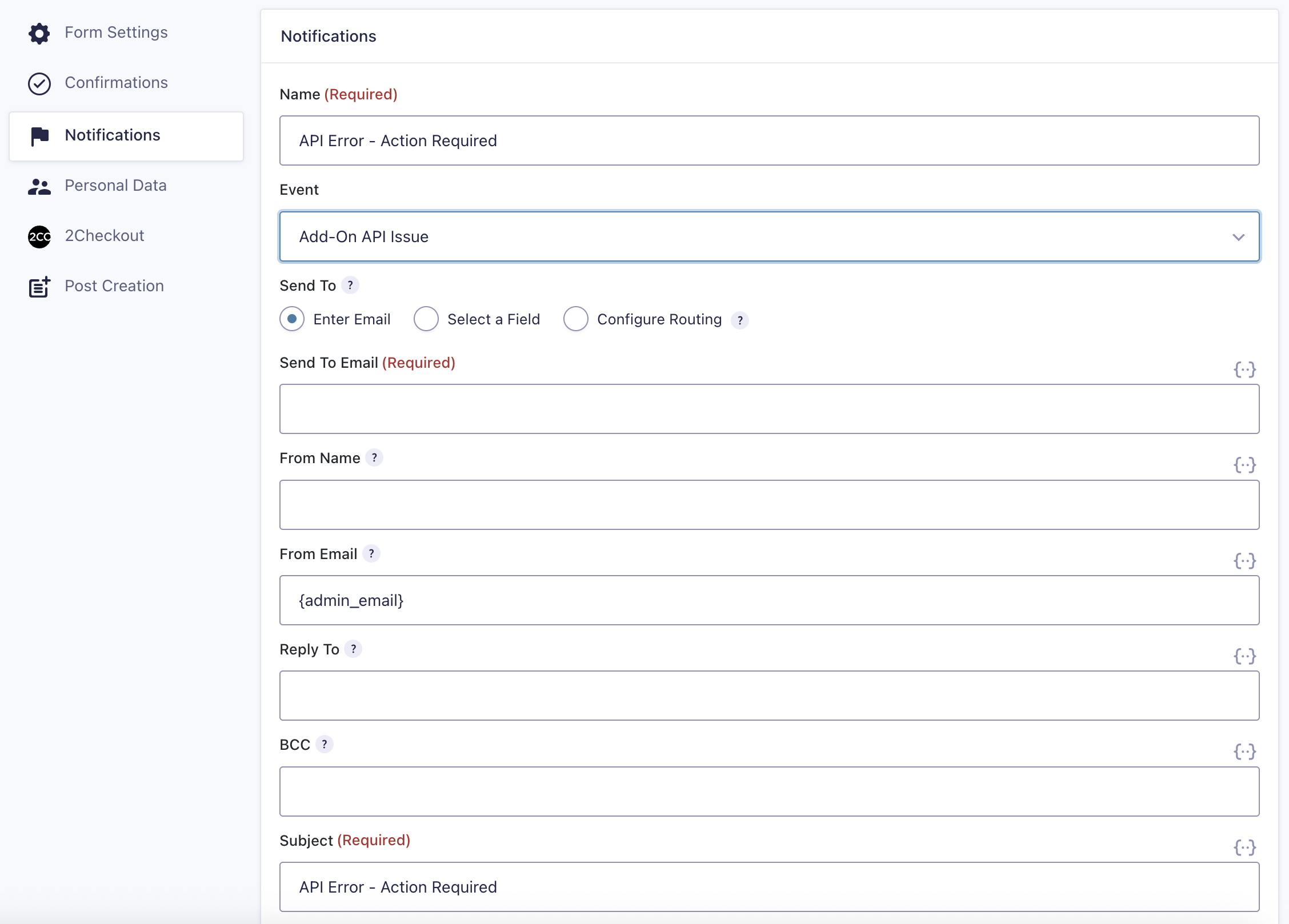Show help tooltip for Send To
The width and height of the screenshot is (1289, 924).
[x=350, y=285]
